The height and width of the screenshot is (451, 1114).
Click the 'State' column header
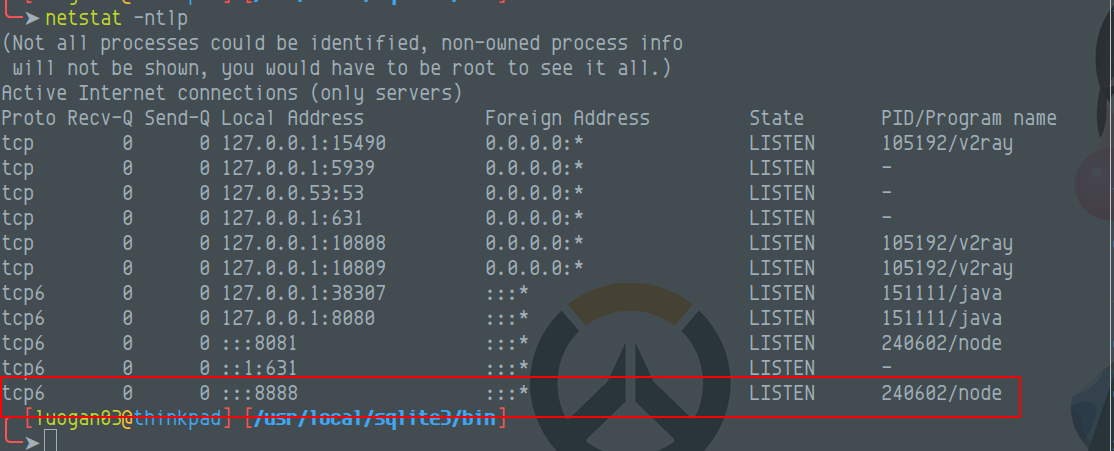(x=777, y=118)
